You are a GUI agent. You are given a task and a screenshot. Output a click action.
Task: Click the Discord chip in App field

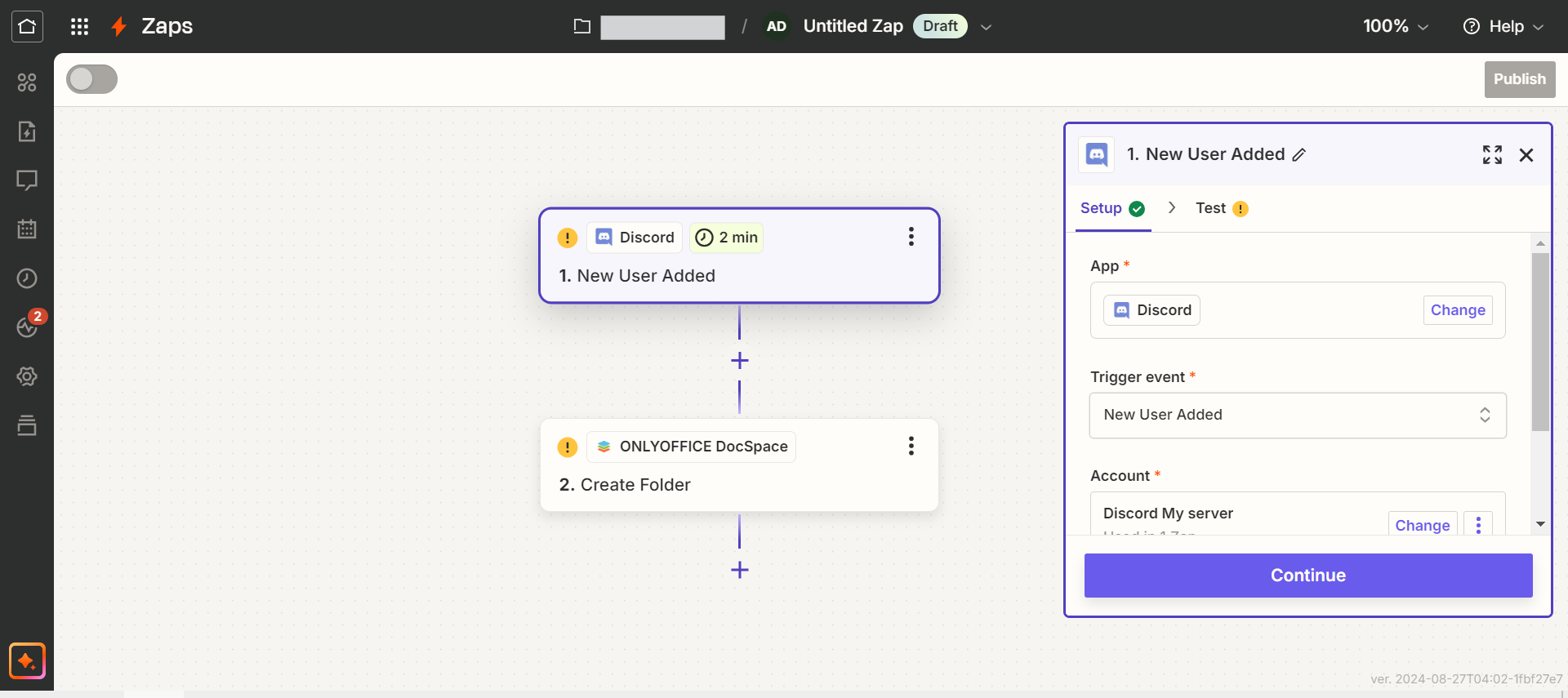(1151, 310)
